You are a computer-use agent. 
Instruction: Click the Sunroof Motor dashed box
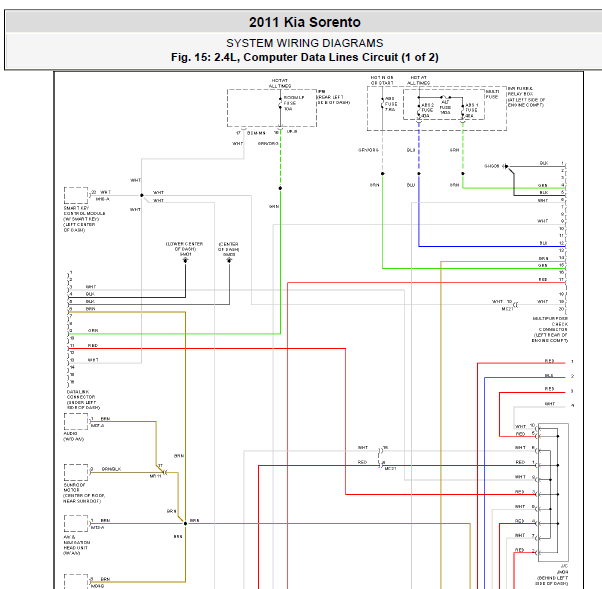[x=76, y=472]
